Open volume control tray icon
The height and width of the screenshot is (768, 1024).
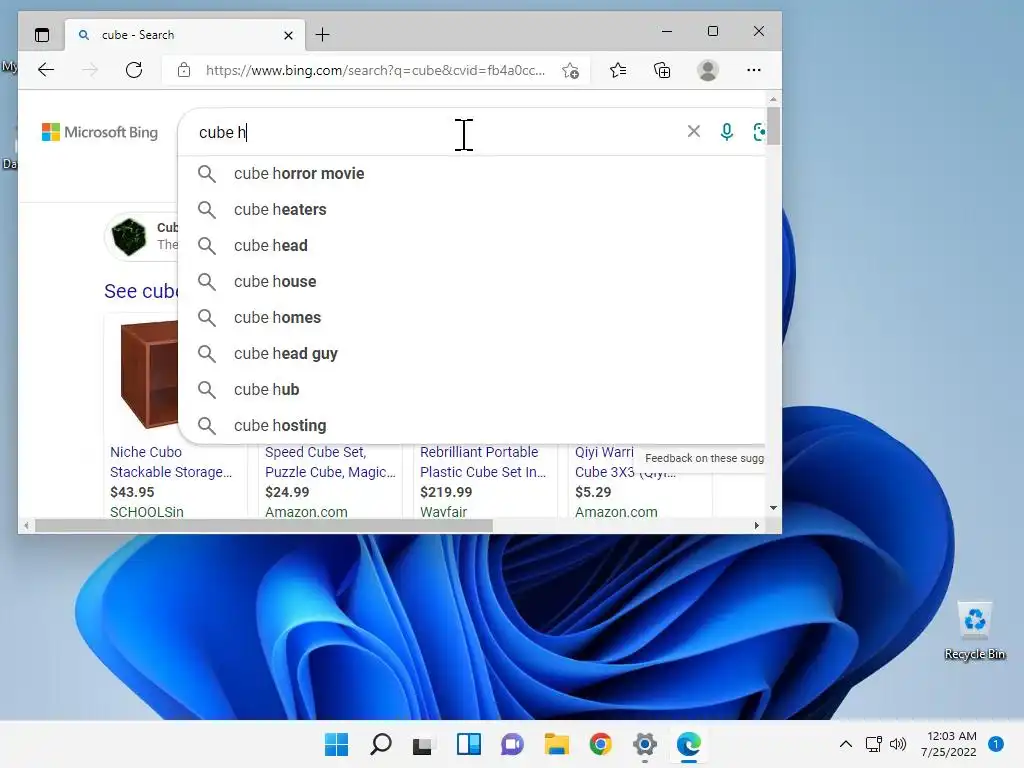click(898, 744)
